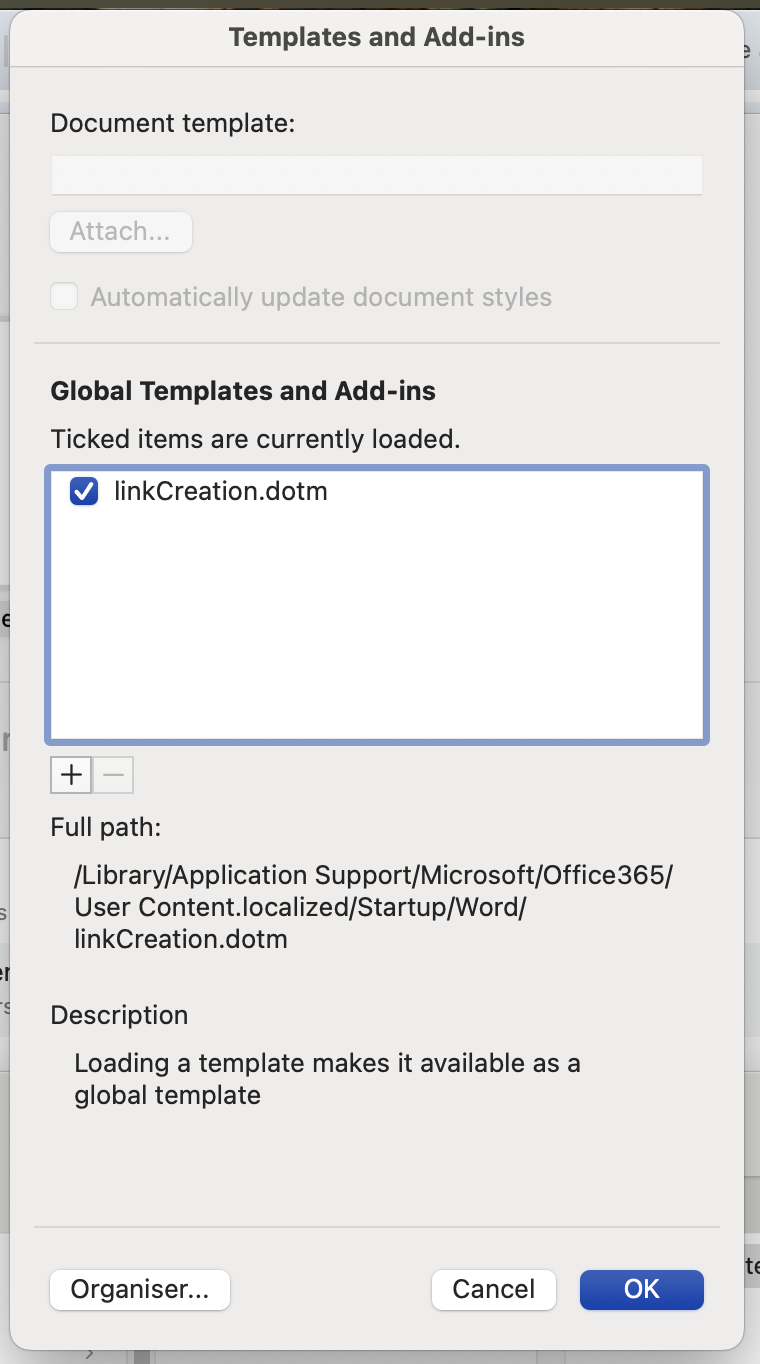Click the 'Loading a template' description text

coord(327,1079)
